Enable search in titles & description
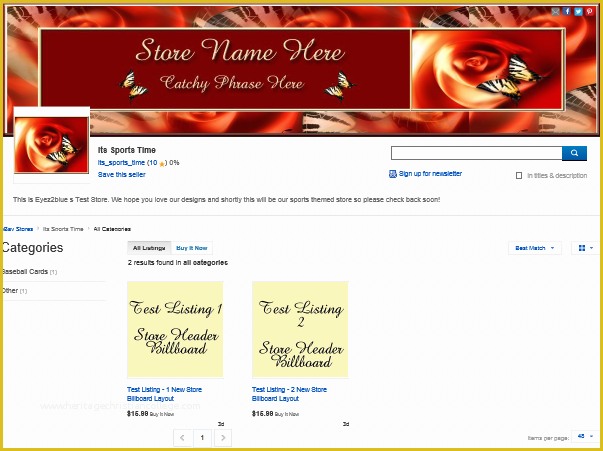Viewport: 603px width, 451px height. tap(519, 176)
